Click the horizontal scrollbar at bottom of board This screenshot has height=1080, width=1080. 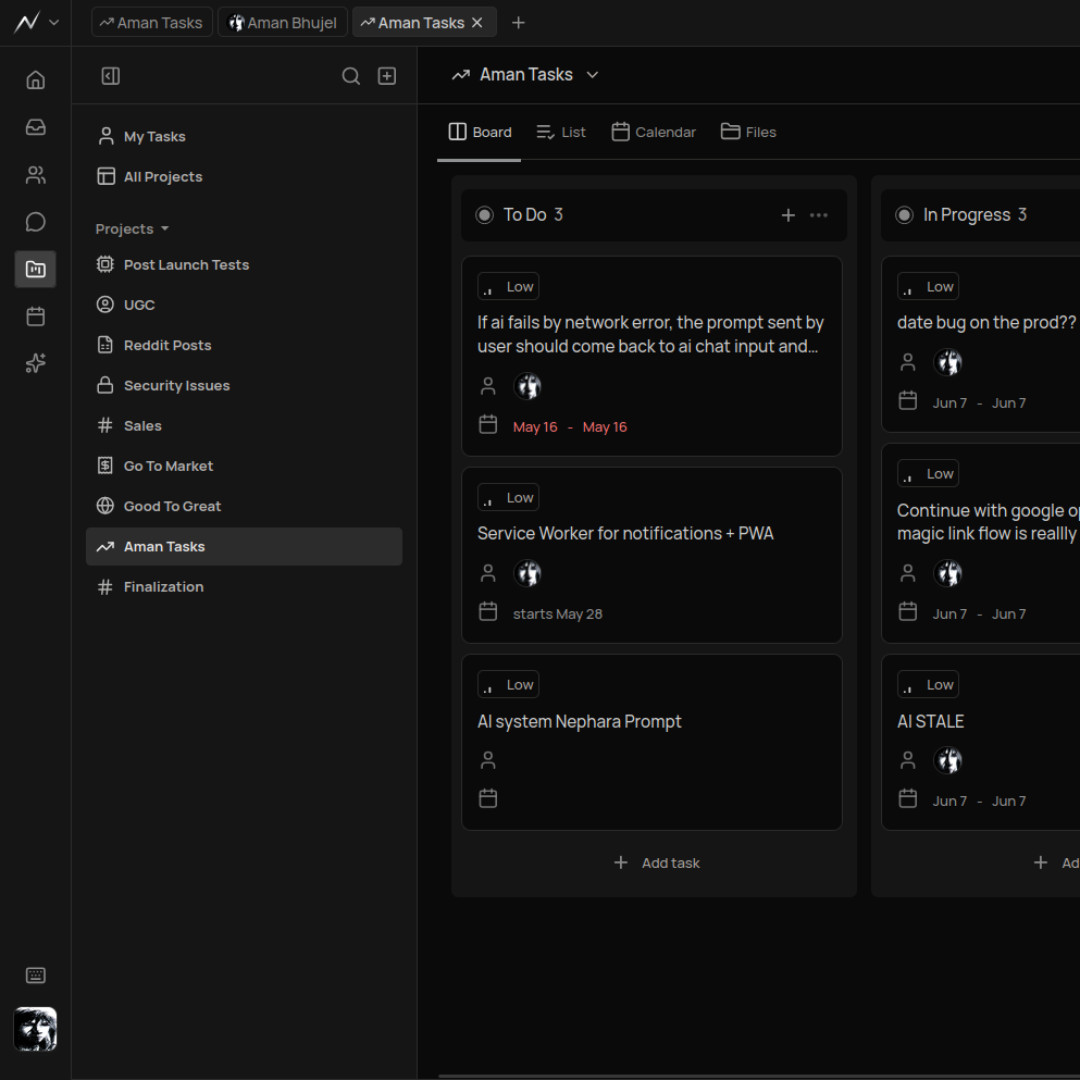pyautogui.click(x=758, y=1076)
